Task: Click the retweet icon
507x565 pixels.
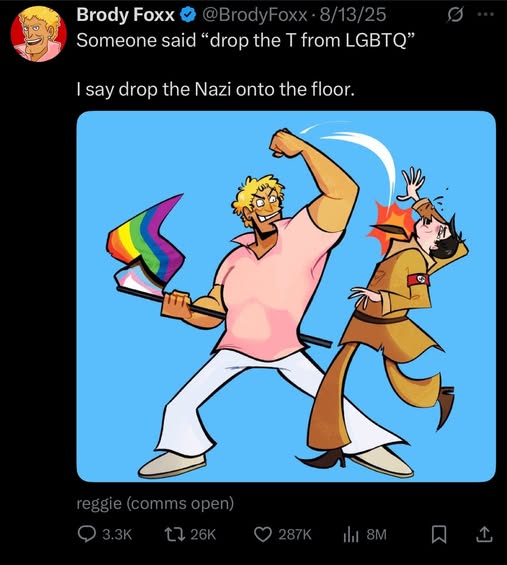Action: coord(174,534)
